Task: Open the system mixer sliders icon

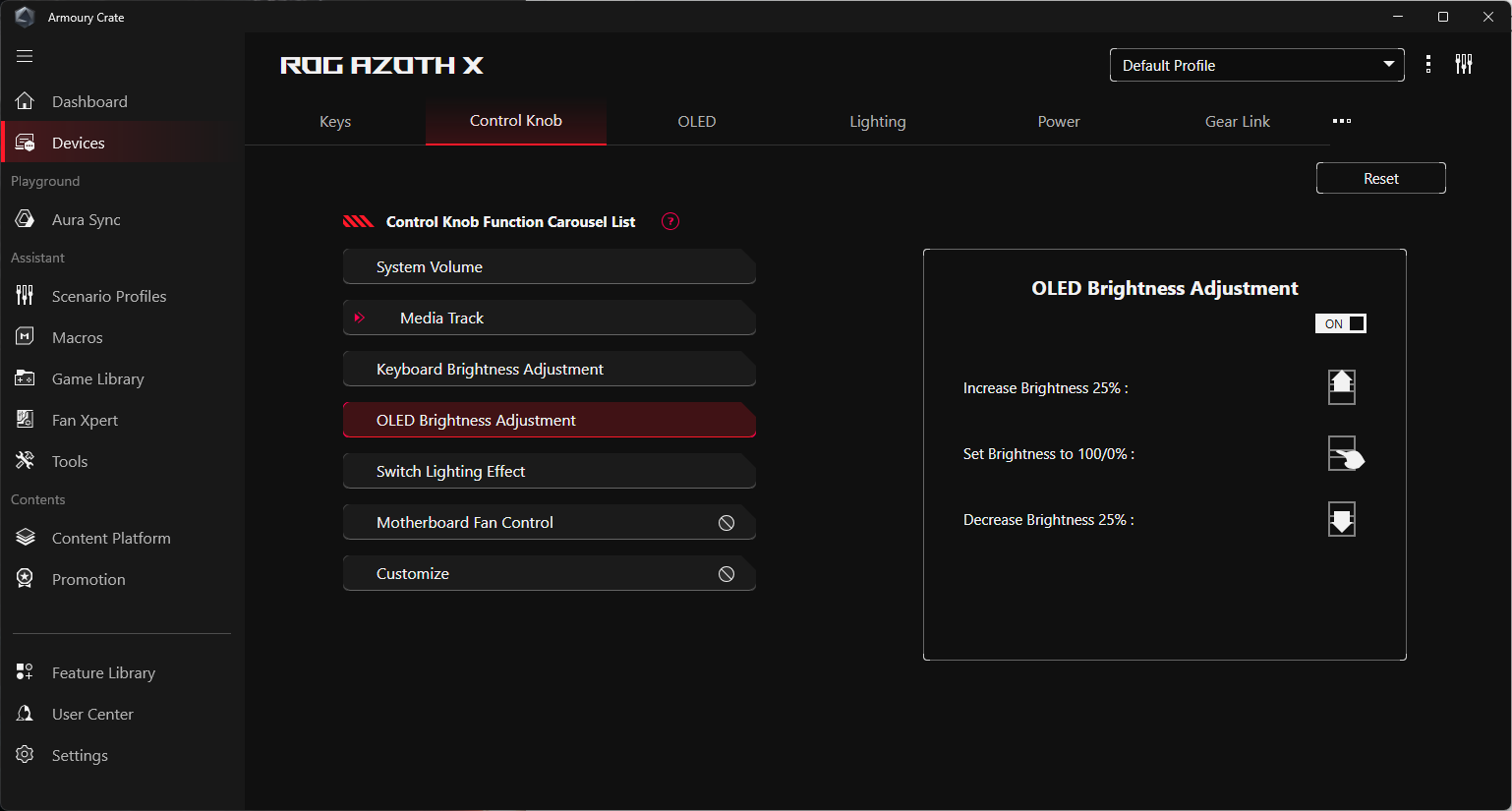Action: point(1464,65)
